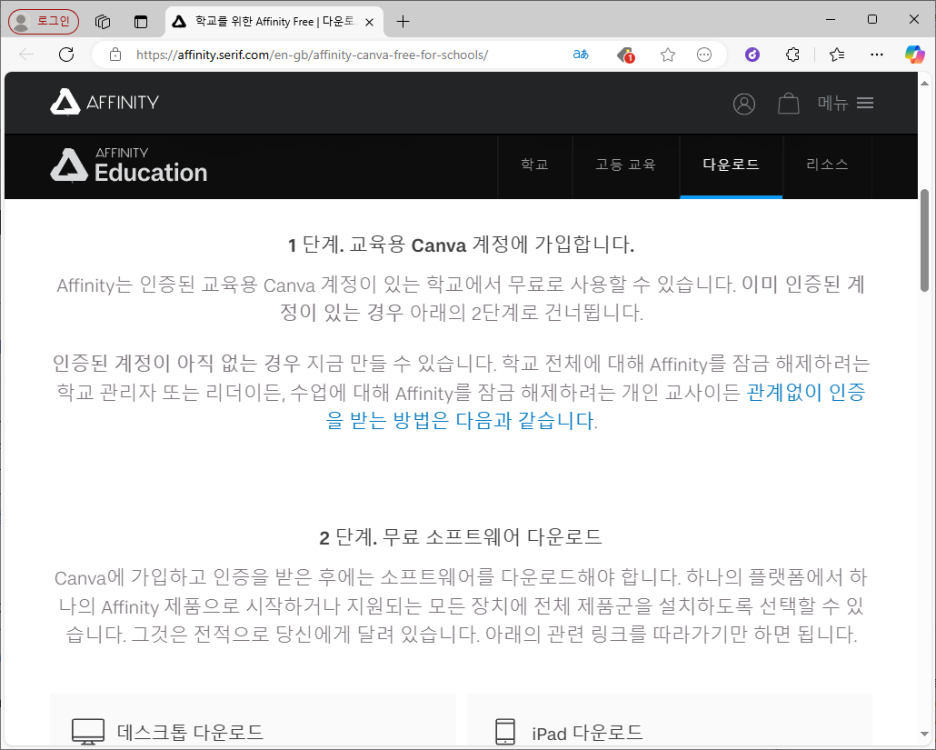Minimize the browser window
This screenshot has width=936, height=750.
[x=830, y=20]
